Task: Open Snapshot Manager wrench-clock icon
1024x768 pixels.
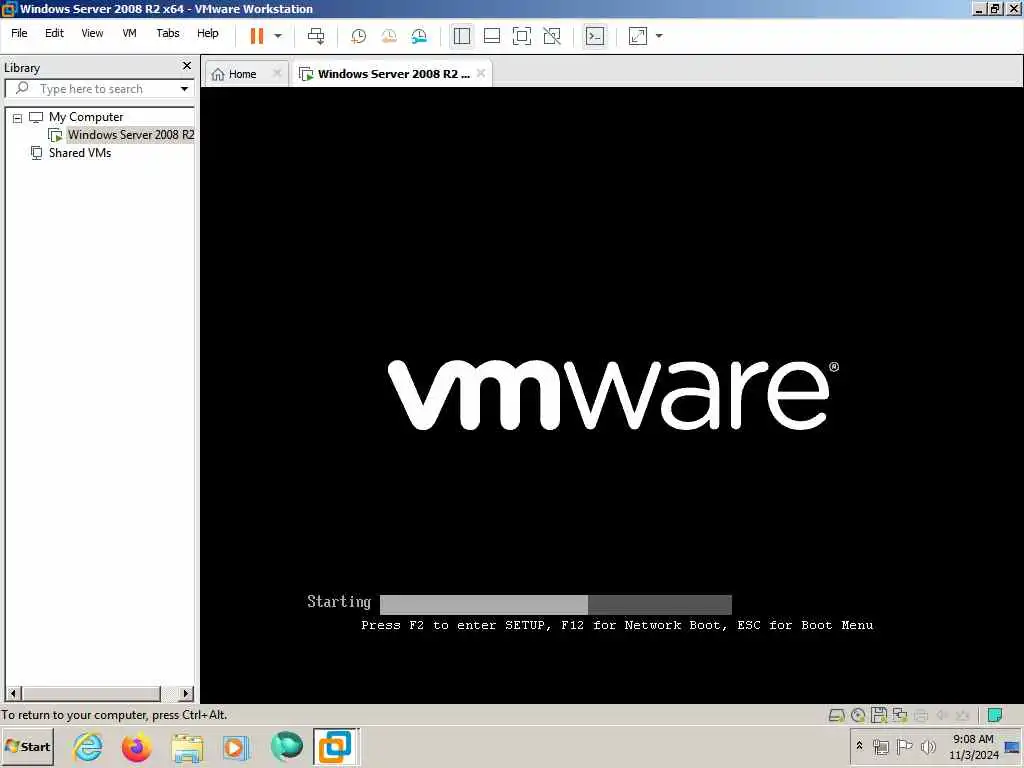Action: (419, 36)
